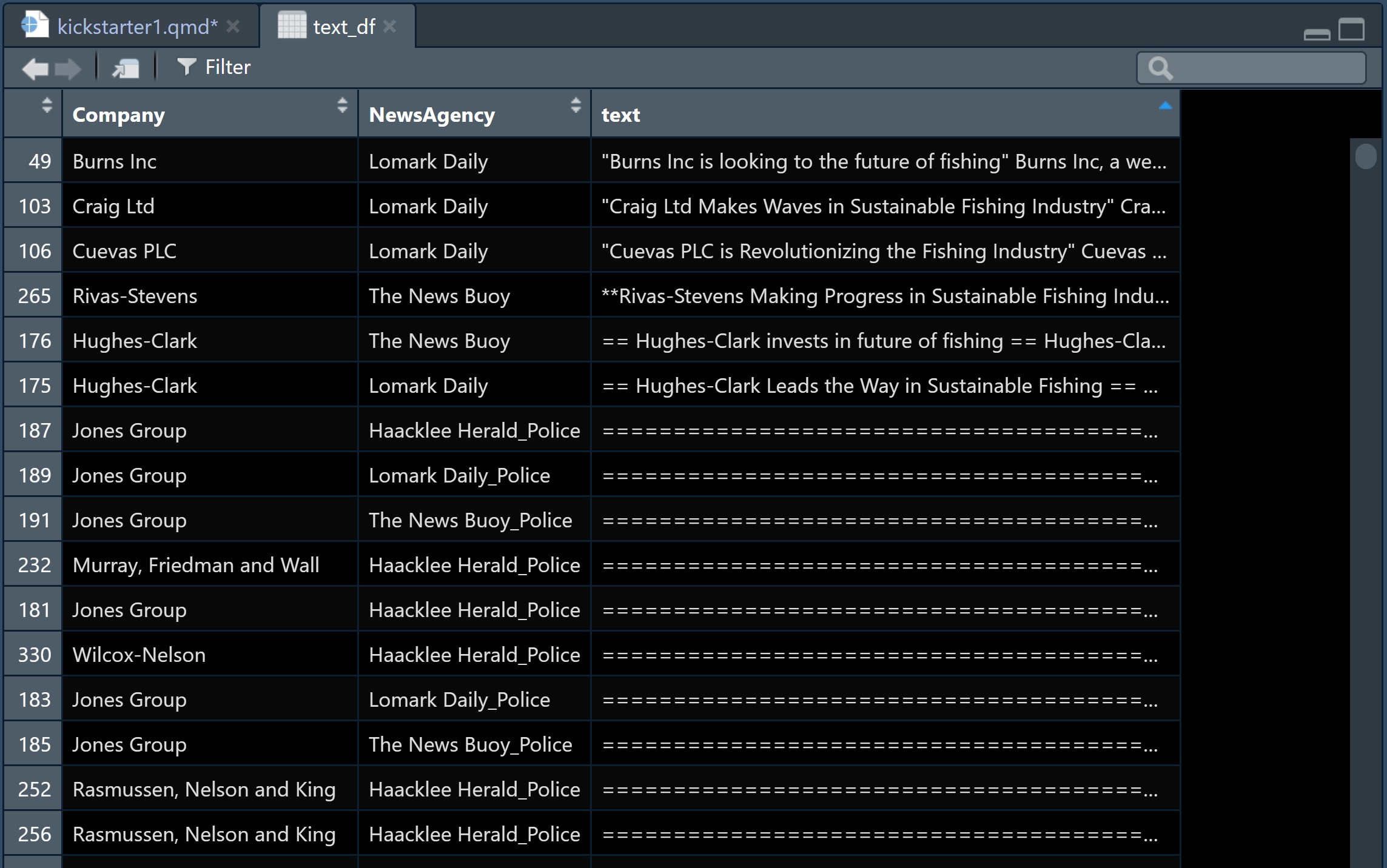Viewport: 1387px width, 868px height.
Task: Select the text_df data tab
Action: coord(343,27)
